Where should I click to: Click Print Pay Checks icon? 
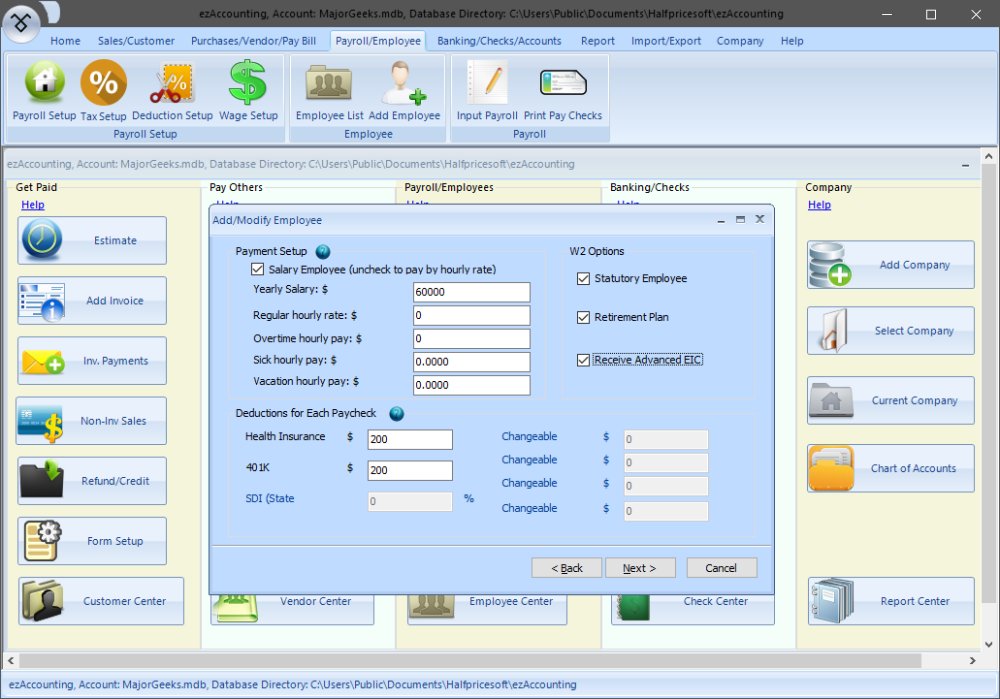[x=563, y=90]
